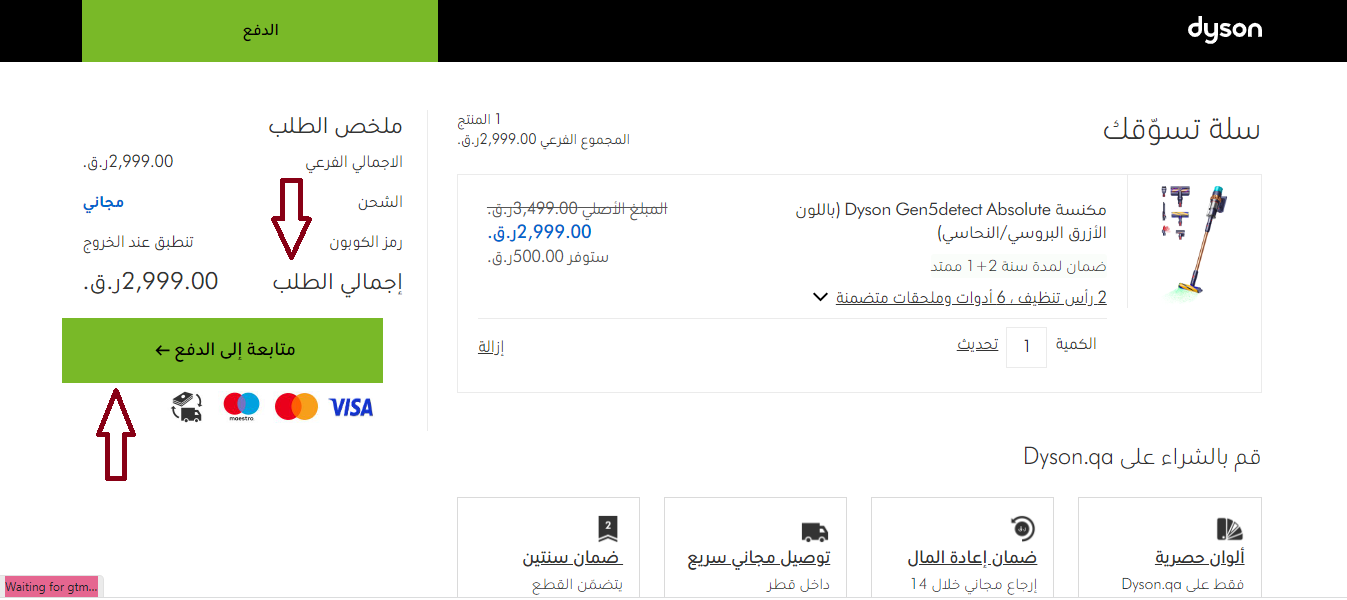Click the قم بالشراء على Dyson.qa heading
The width and height of the screenshot is (1347, 600).
(x=1142, y=457)
